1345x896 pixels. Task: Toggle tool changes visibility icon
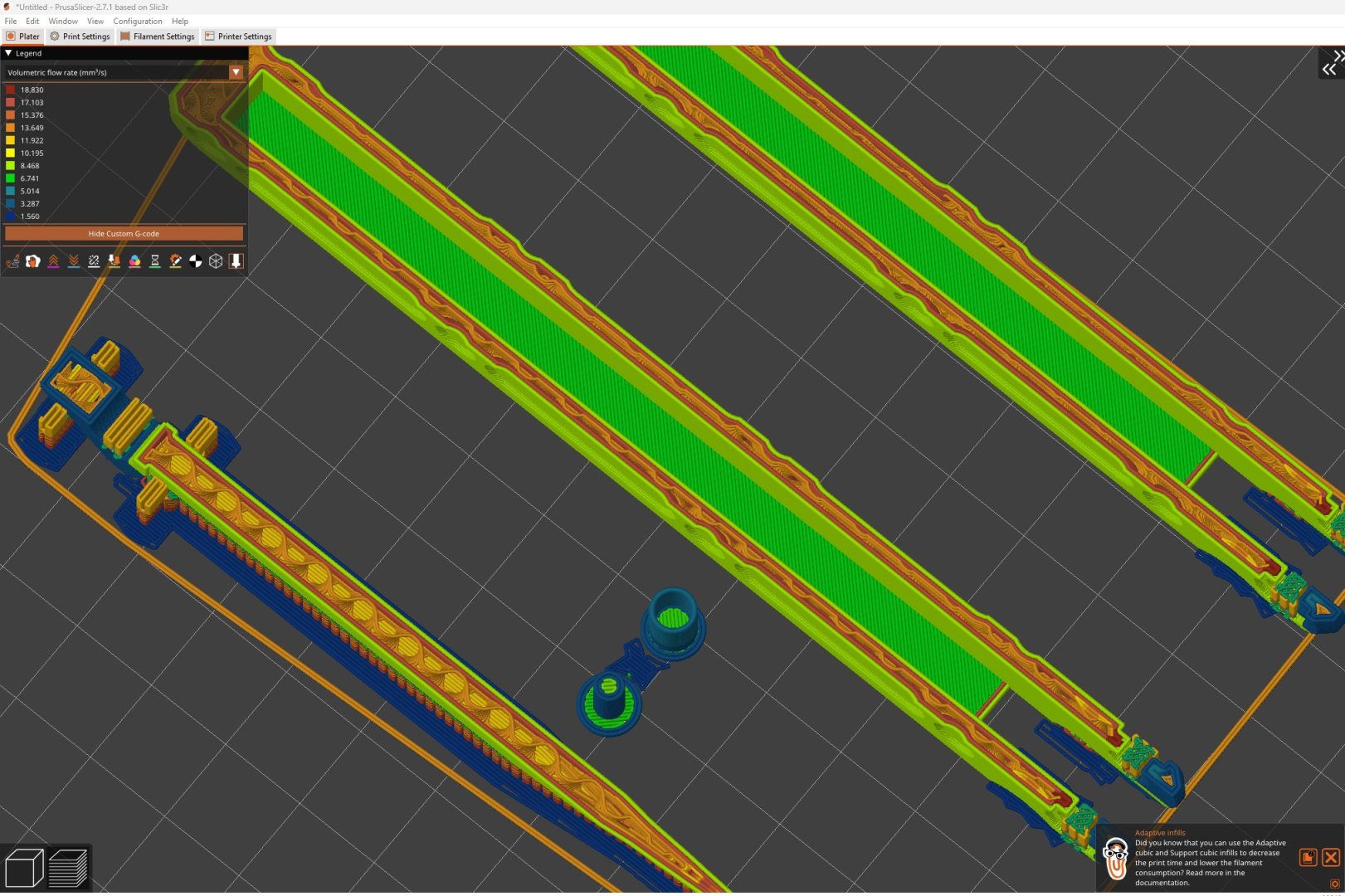[x=115, y=261]
